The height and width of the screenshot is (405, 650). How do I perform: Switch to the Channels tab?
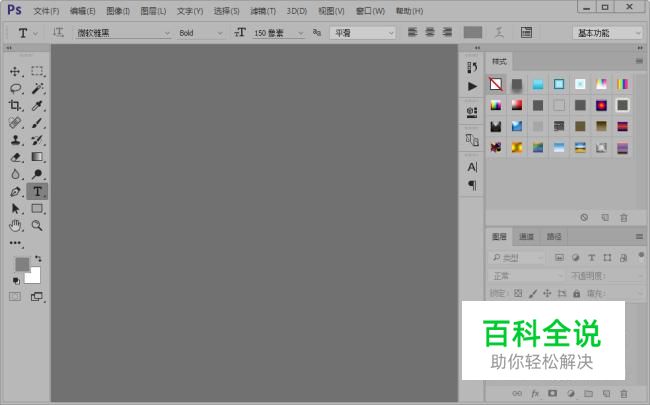pyautogui.click(x=526, y=237)
